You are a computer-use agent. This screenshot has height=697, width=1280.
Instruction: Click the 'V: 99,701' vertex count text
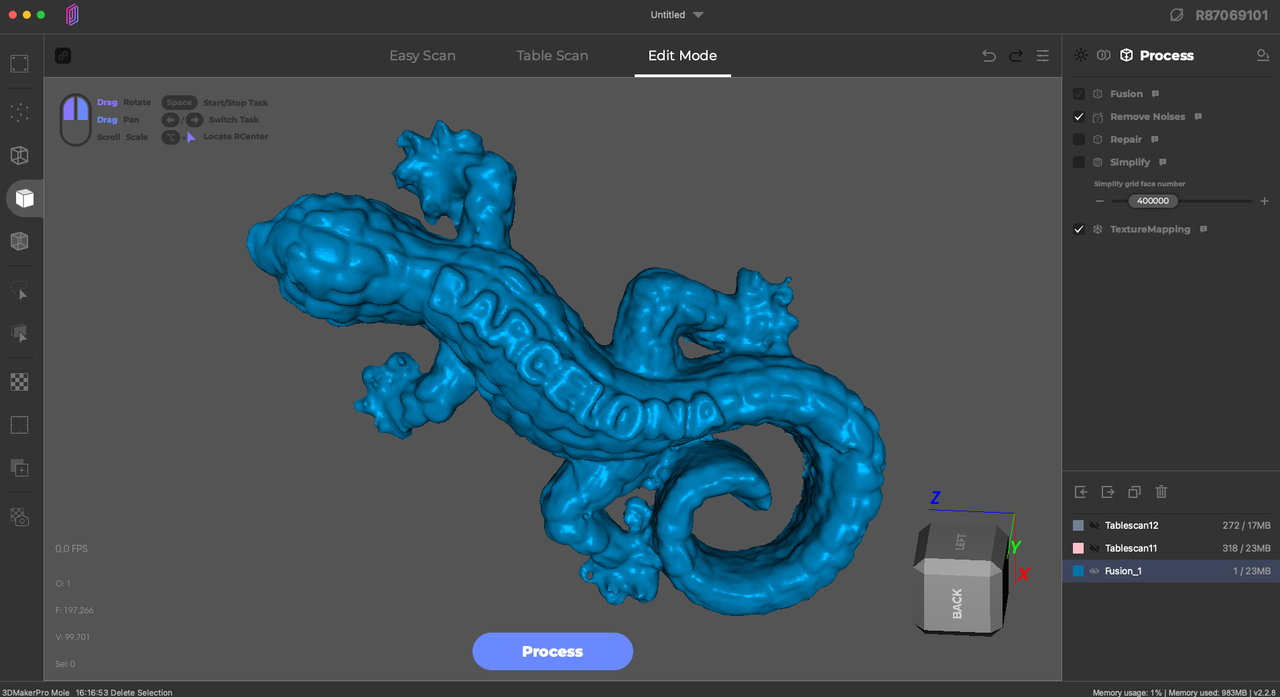click(72, 637)
